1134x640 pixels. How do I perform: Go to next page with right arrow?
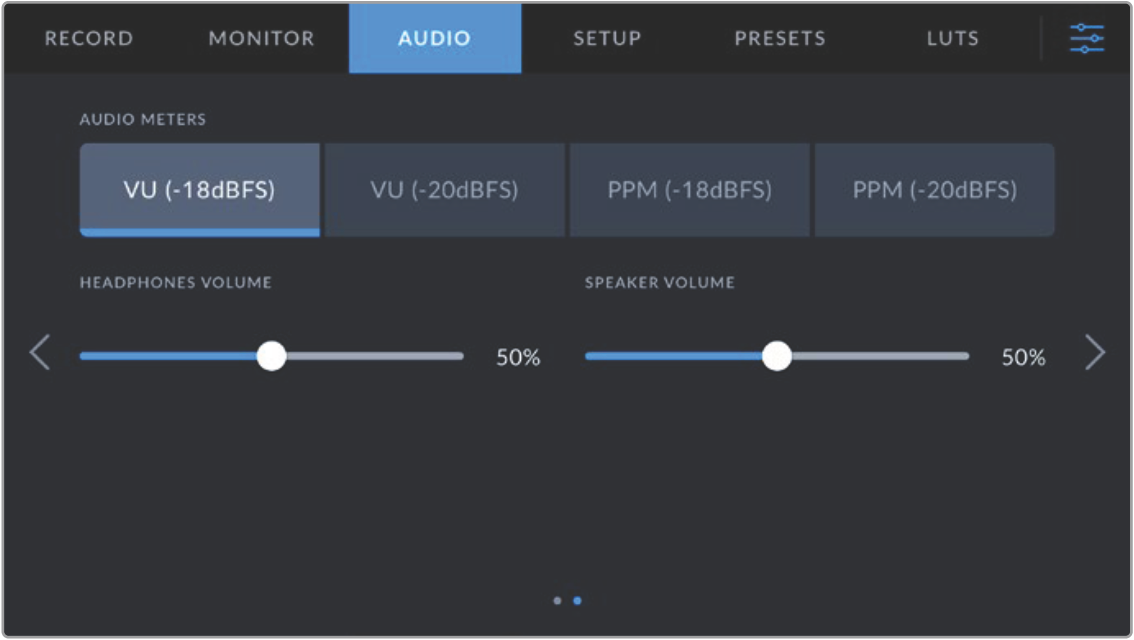click(x=1095, y=353)
